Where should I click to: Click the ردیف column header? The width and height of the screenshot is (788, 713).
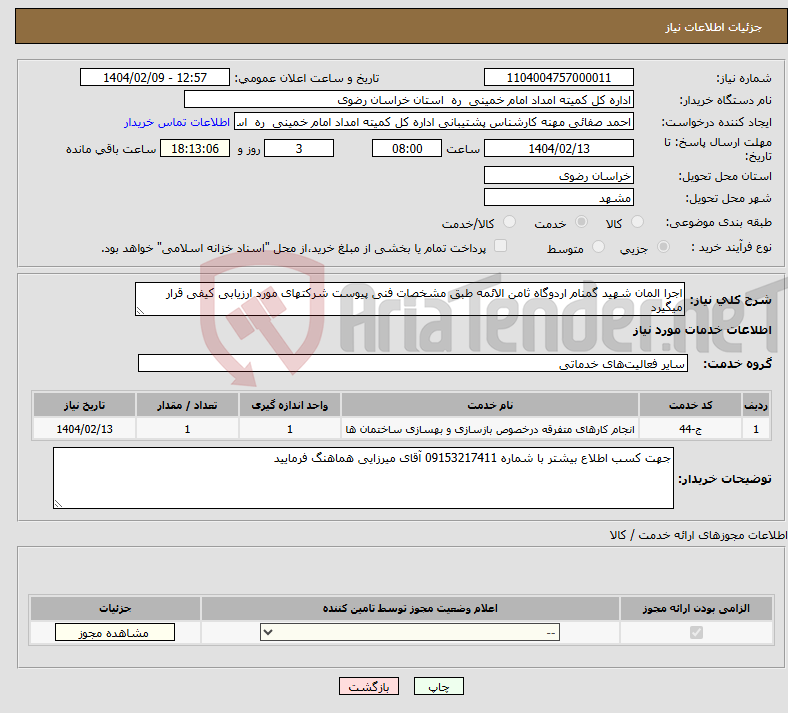tap(756, 405)
